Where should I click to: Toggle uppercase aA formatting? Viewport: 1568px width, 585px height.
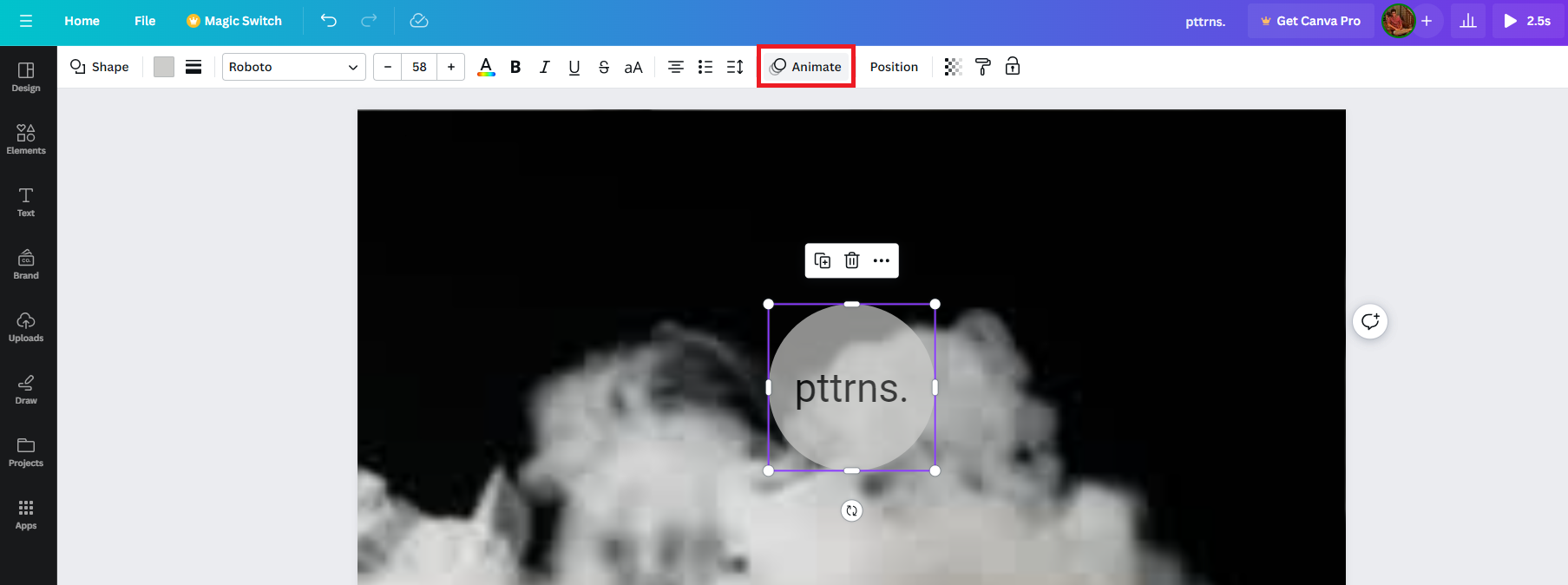point(633,67)
